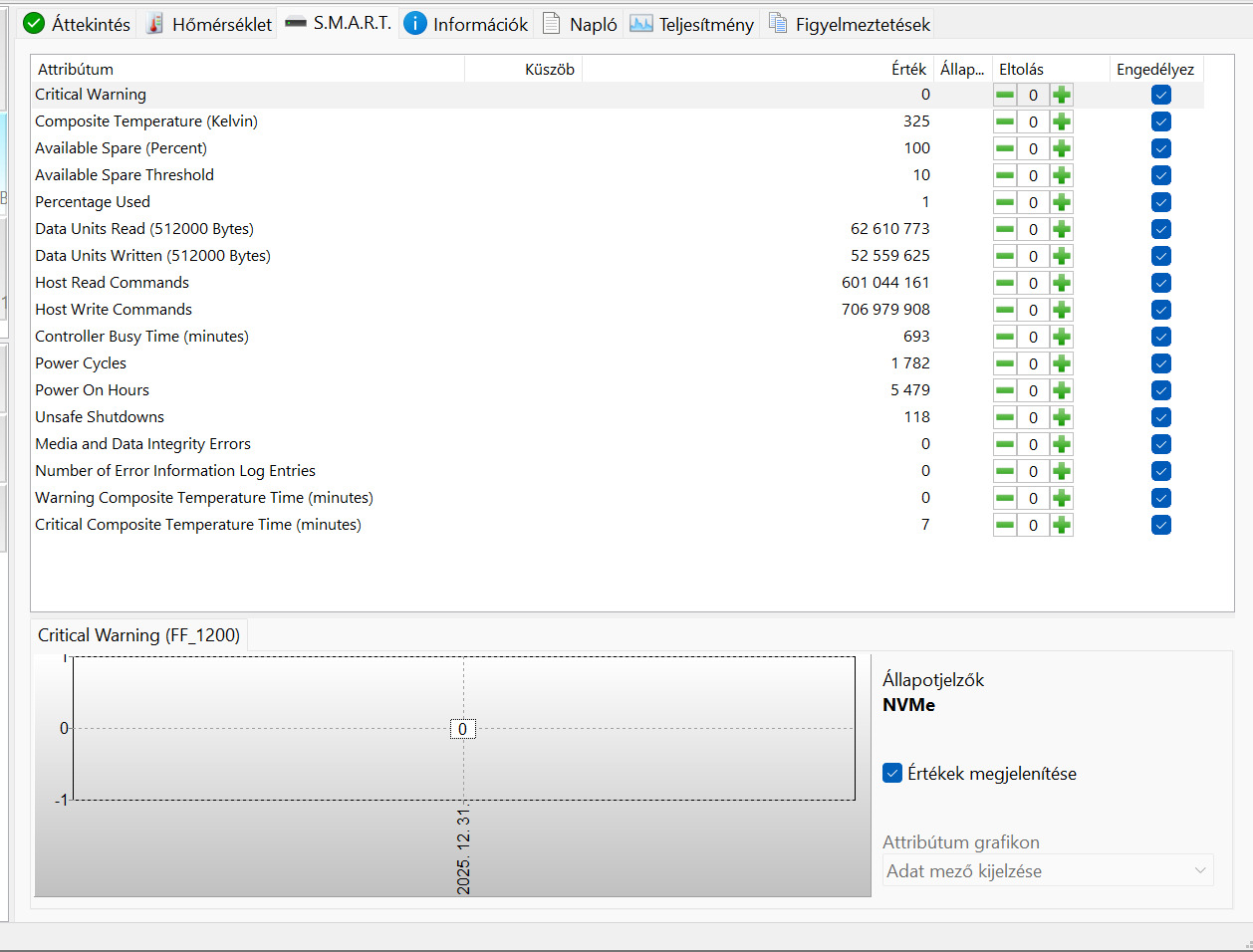1253x952 pixels.
Task: Click the Teljesítmény chart icon
Action: coord(641,24)
